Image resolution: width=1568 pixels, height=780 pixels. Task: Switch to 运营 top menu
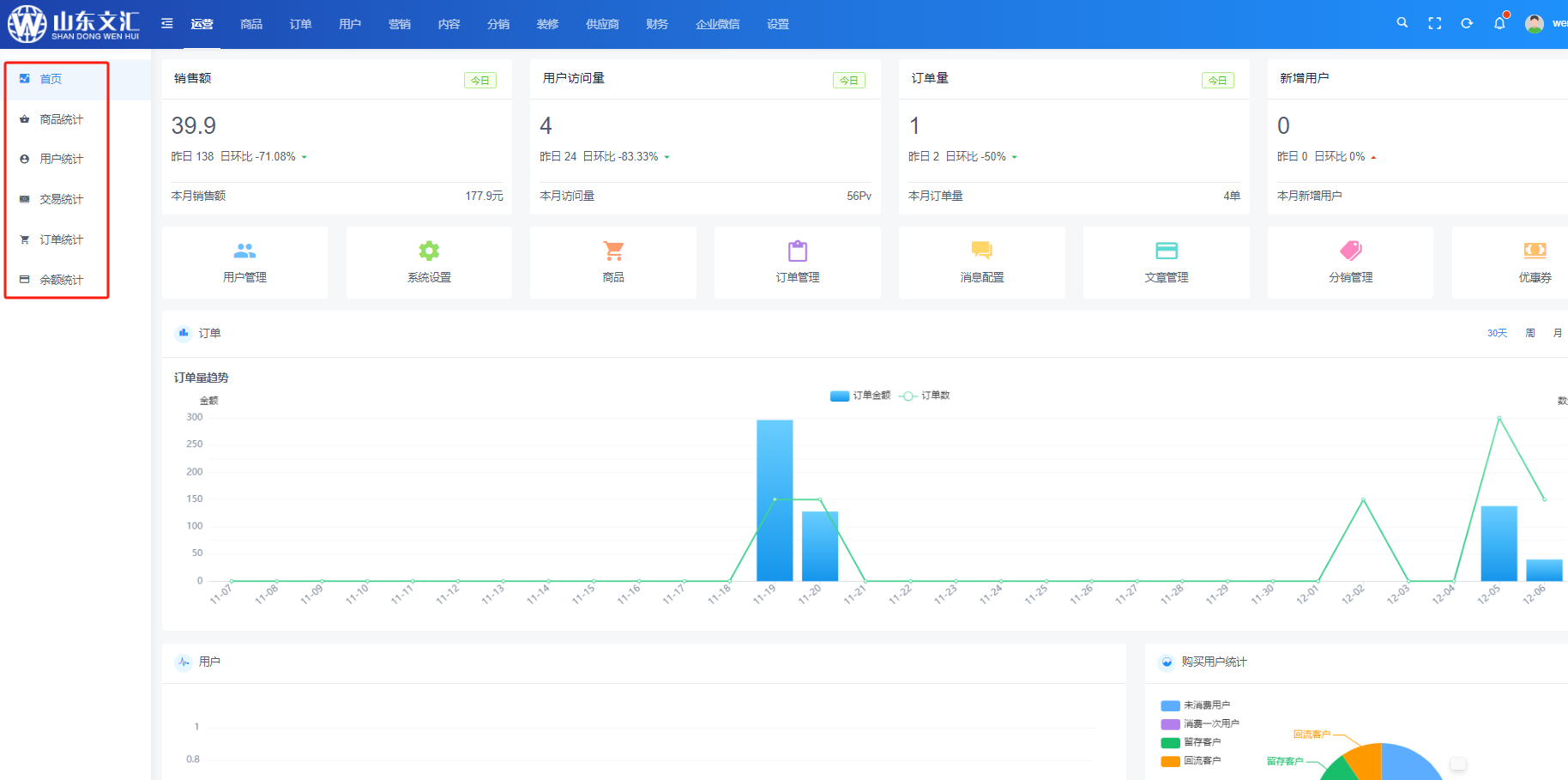(x=202, y=24)
